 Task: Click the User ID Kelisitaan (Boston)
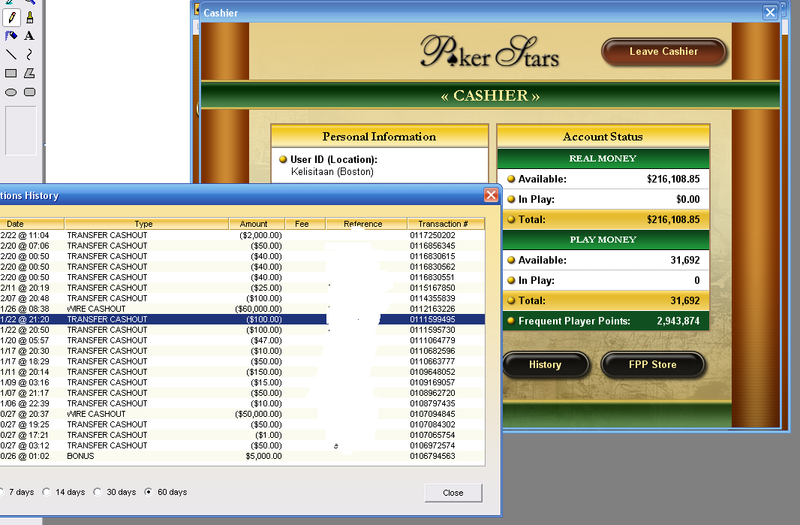point(332,171)
